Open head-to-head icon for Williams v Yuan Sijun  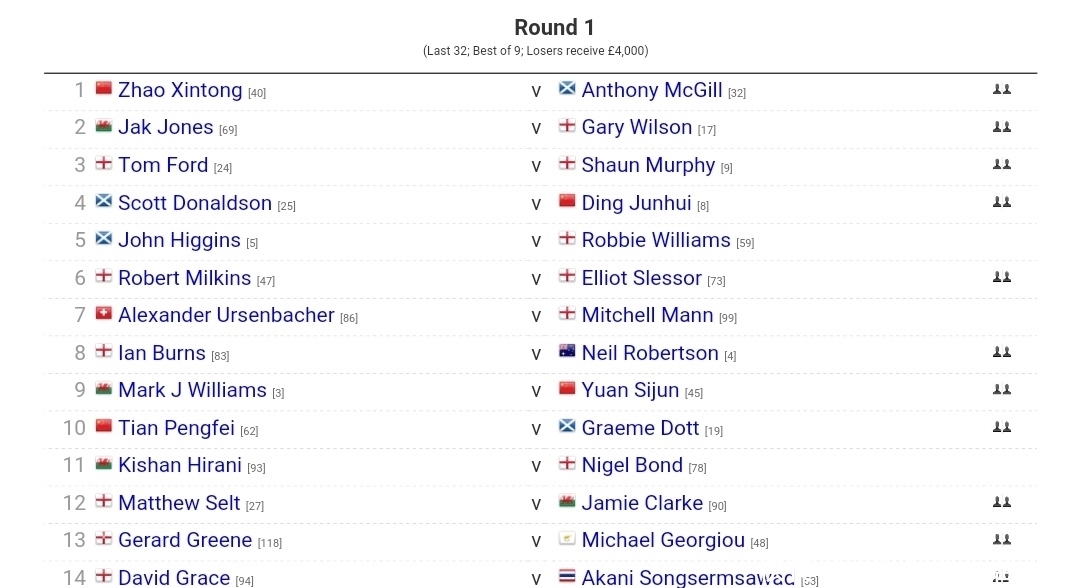coord(1001,390)
